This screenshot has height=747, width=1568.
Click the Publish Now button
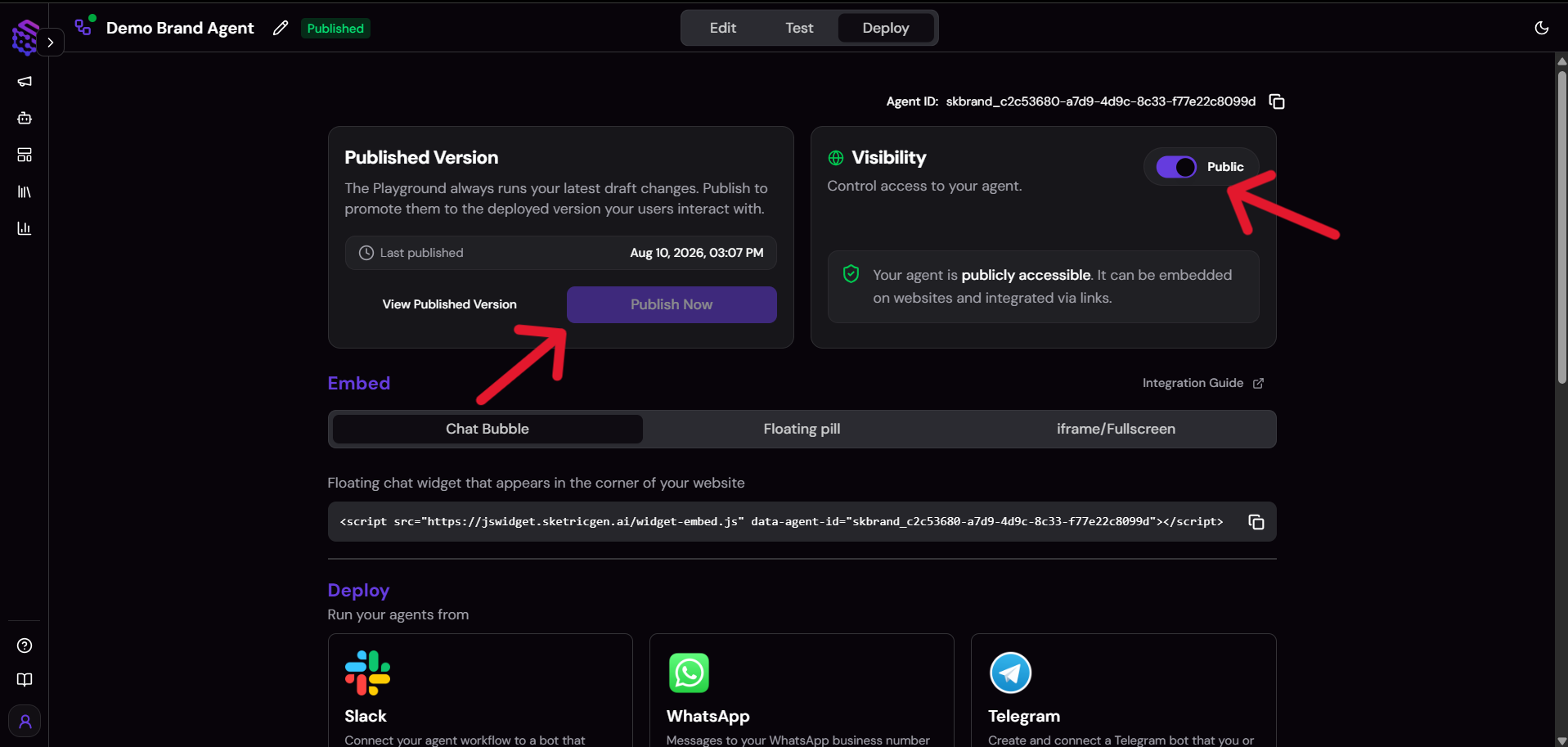pyautogui.click(x=672, y=304)
